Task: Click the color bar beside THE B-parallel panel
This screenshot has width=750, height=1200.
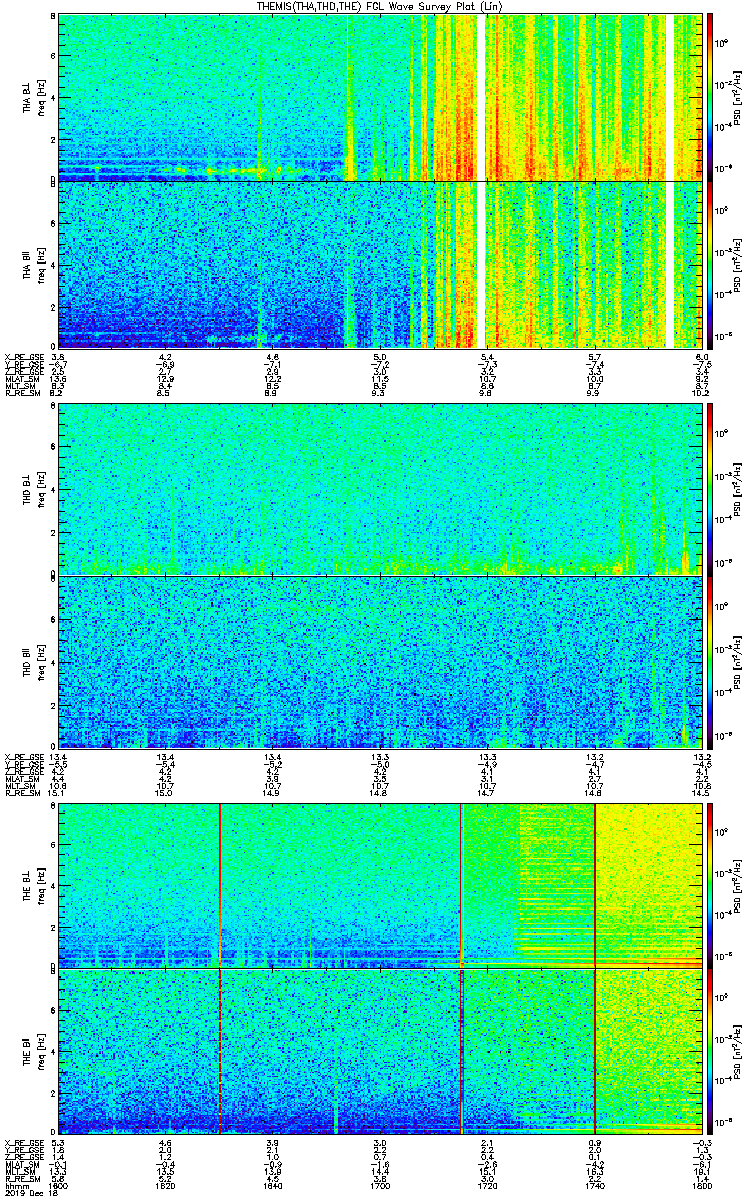Action: point(710,1050)
